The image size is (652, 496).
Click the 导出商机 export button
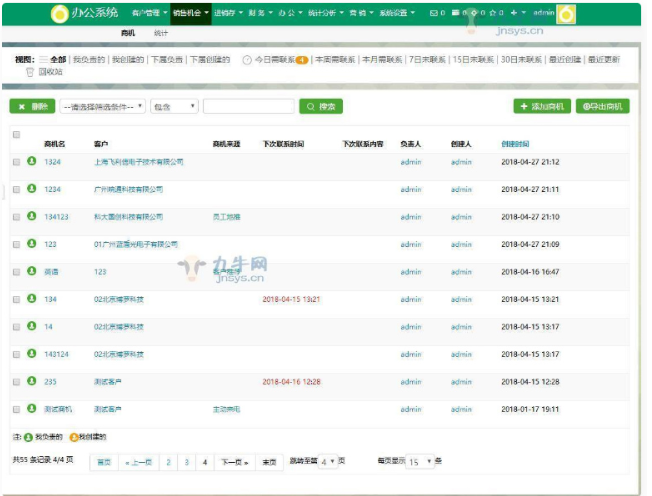[603, 106]
